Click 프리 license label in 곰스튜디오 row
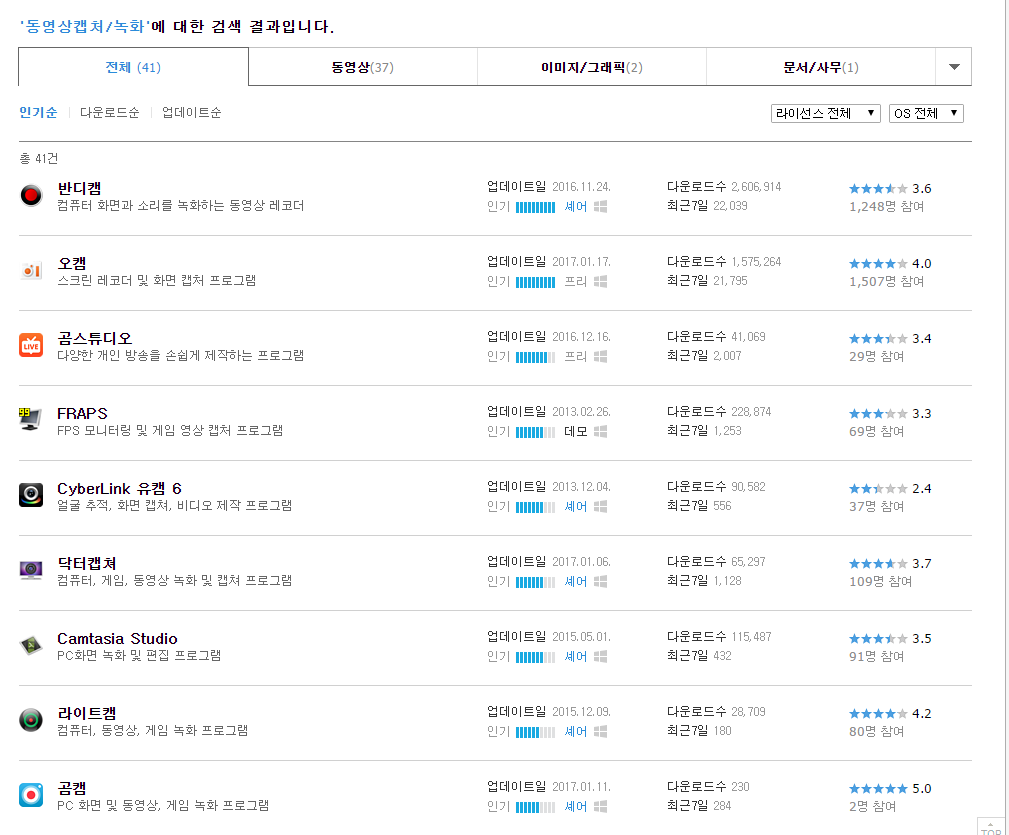Viewport: 1009px width, 835px height. tap(575, 356)
